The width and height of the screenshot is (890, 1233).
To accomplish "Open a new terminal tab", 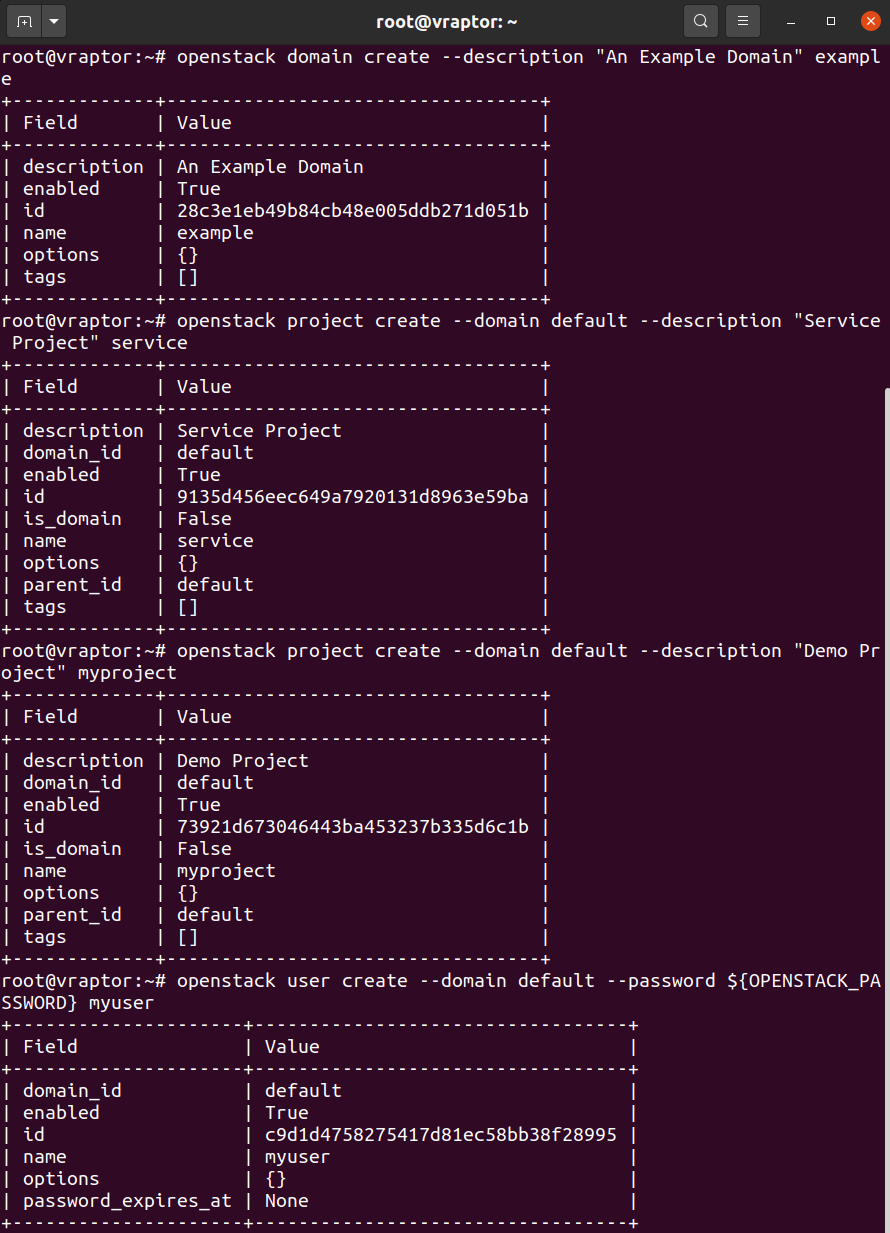I will coord(23,20).
